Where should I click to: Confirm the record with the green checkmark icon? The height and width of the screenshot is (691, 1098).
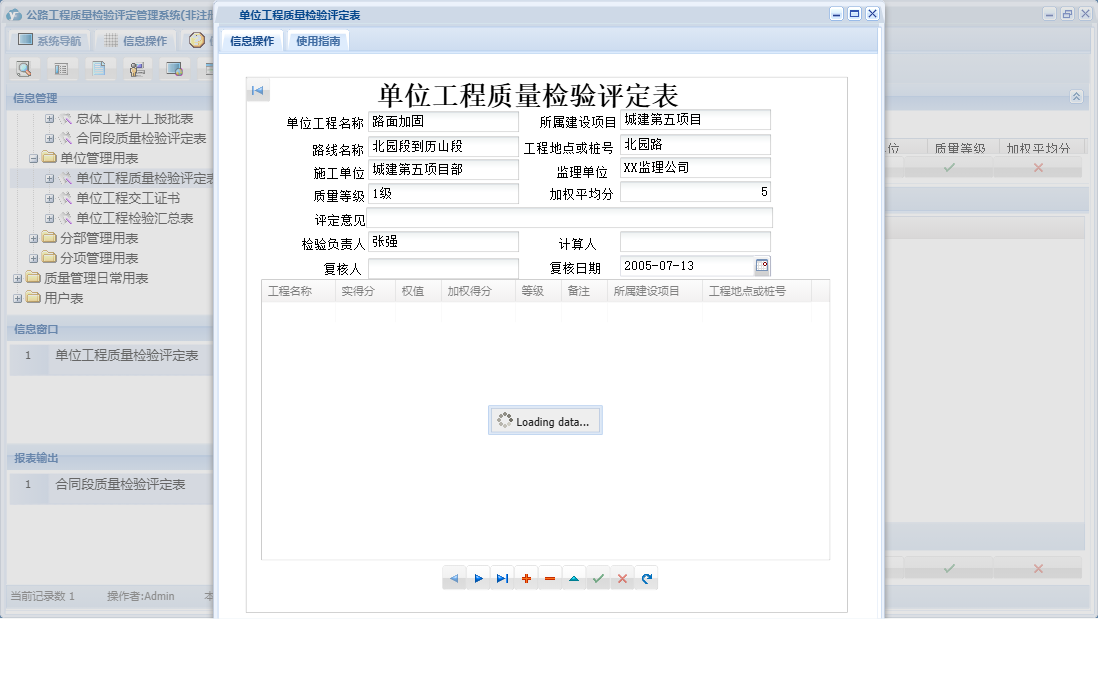(598, 577)
